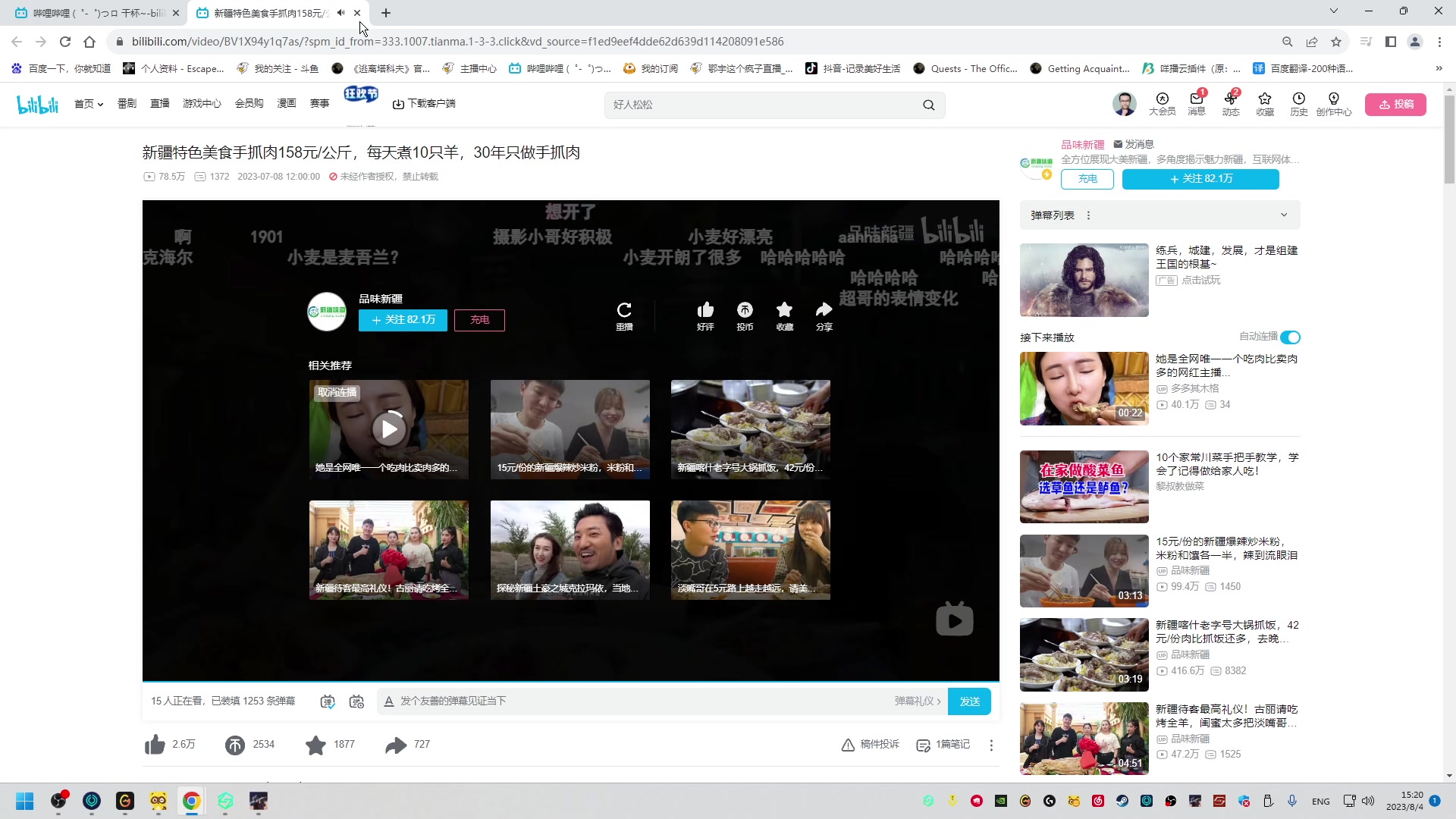Viewport: 1456px width, 819px height.
Task: Mute the tab via speaker icon on active tab
Action: (x=340, y=13)
